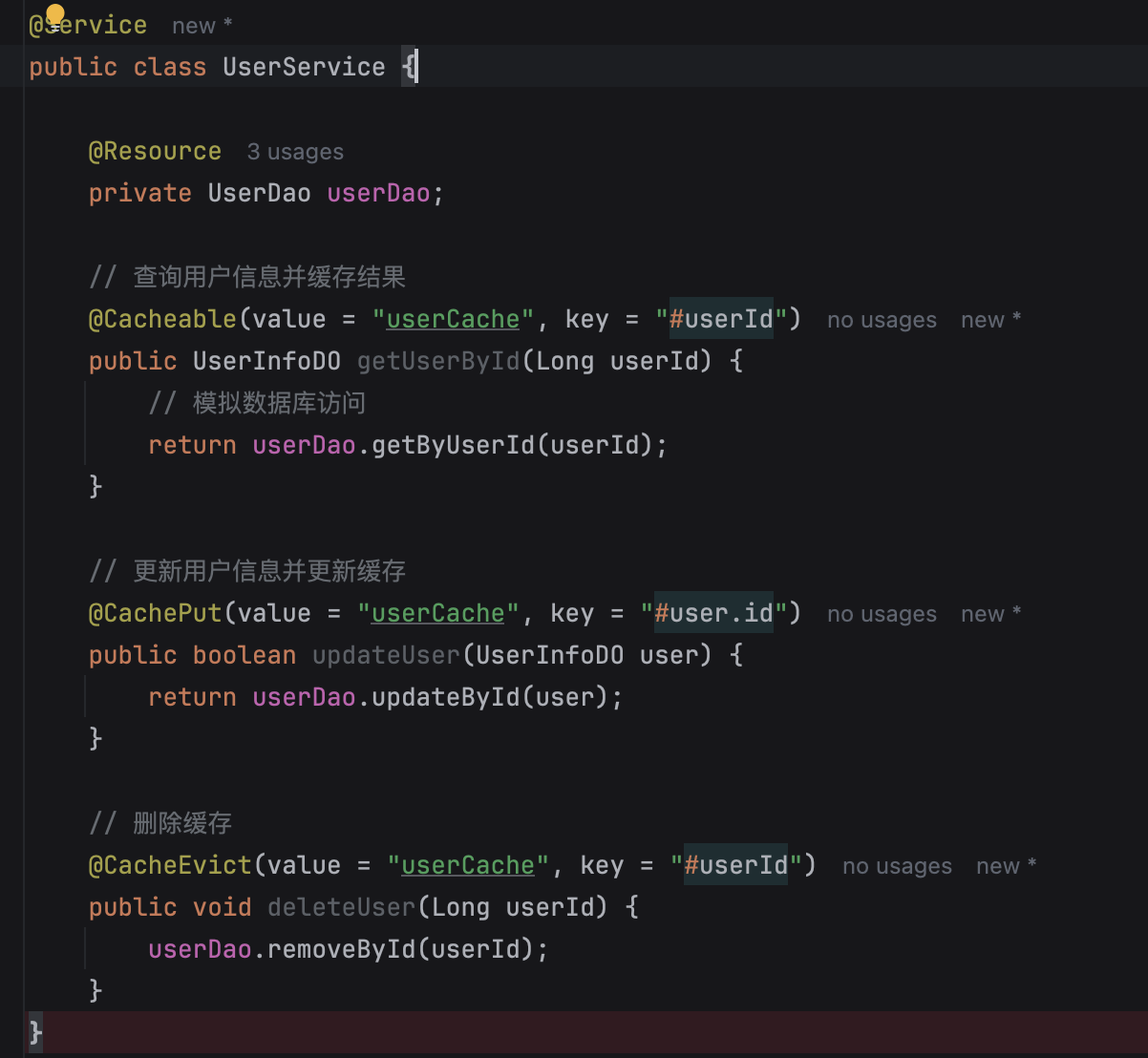The width and height of the screenshot is (1148, 1058).
Task: Click the UserService class name
Action: point(304,66)
